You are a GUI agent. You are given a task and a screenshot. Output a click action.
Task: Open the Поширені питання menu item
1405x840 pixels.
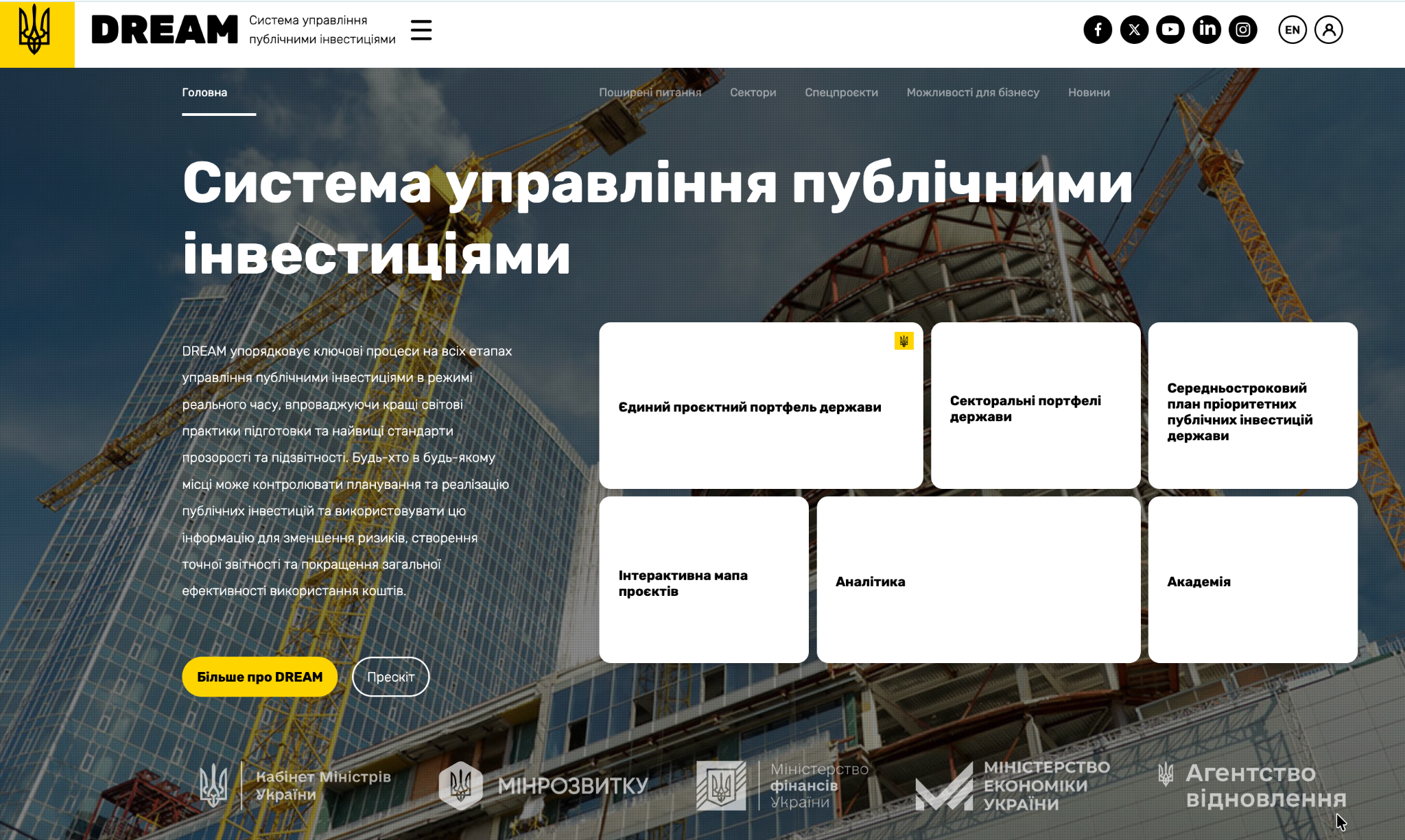(650, 93)
